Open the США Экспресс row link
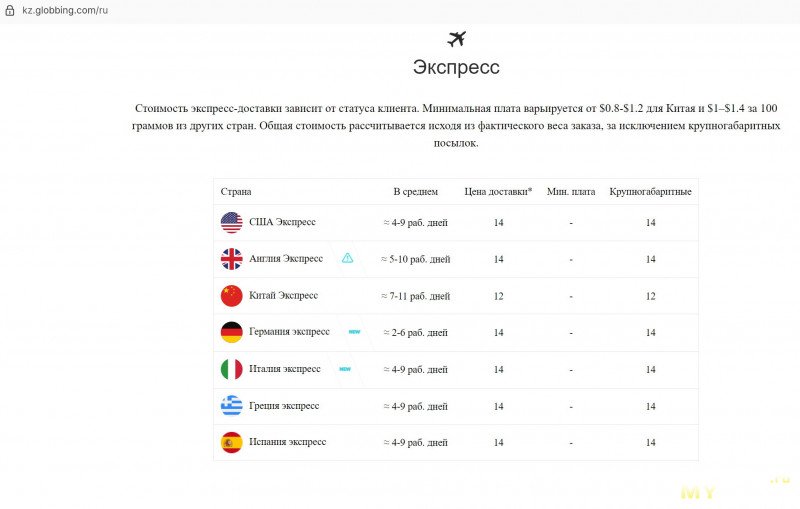 point(282,222)
